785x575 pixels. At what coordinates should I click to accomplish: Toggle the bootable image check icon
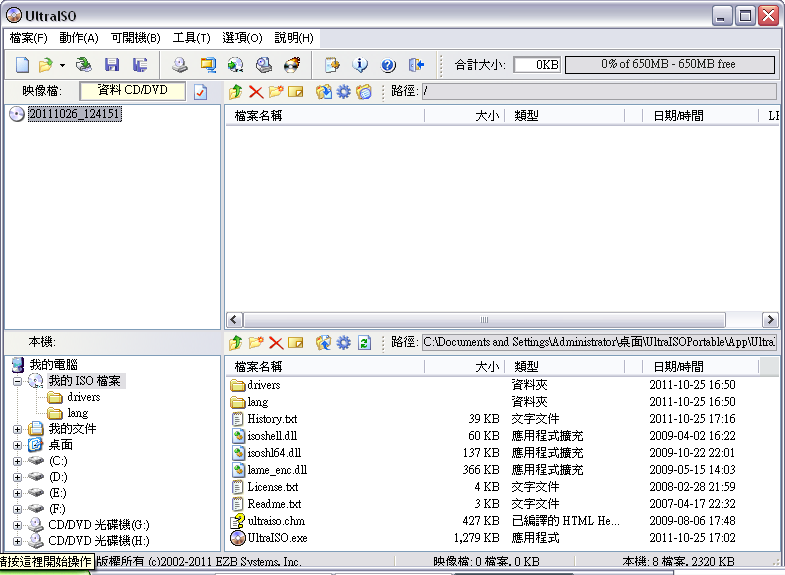point(200,92)
